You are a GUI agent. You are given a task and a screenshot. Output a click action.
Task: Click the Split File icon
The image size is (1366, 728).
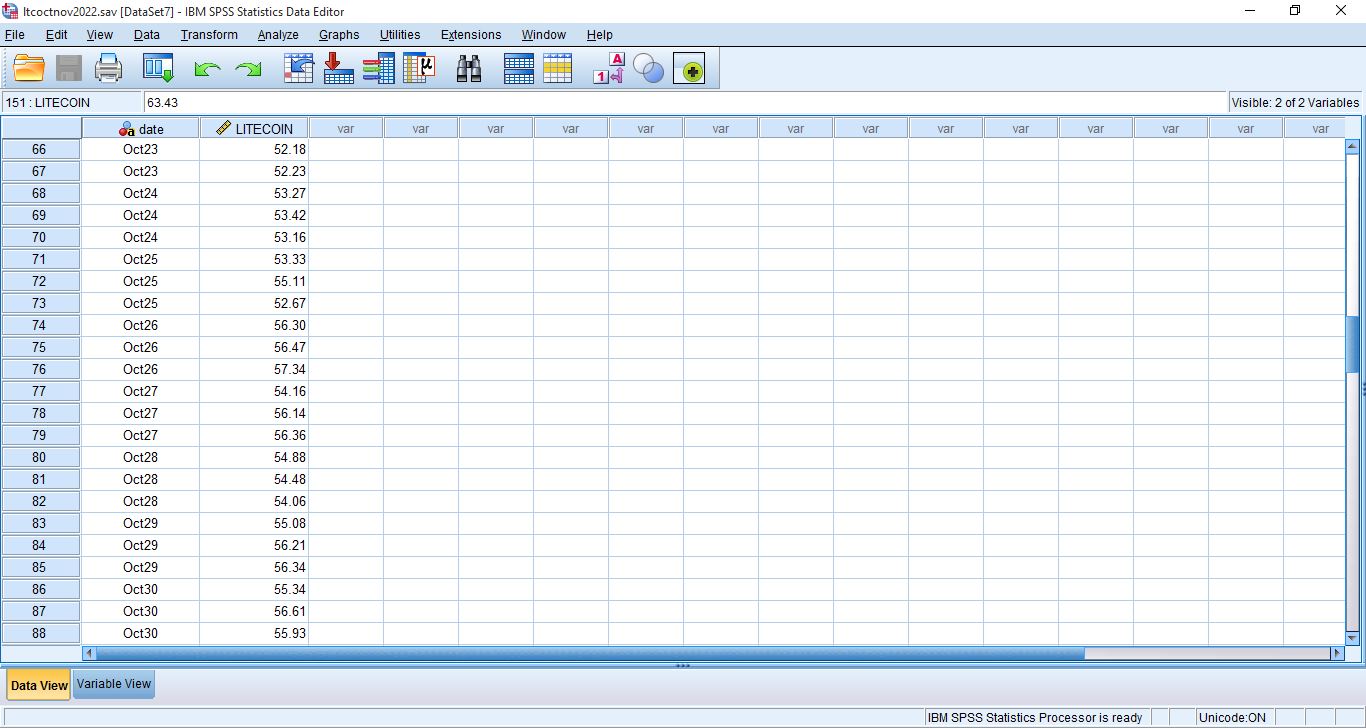coord(518,68)
